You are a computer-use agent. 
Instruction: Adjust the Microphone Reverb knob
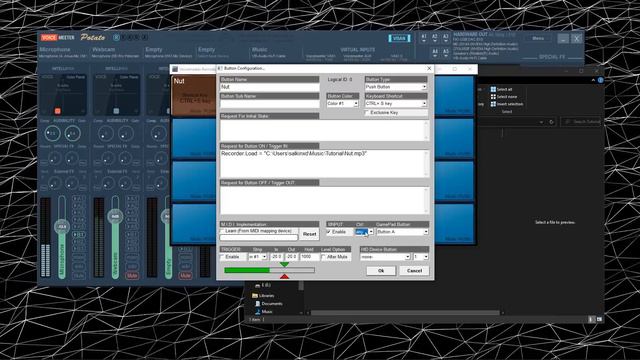point(54,158)
